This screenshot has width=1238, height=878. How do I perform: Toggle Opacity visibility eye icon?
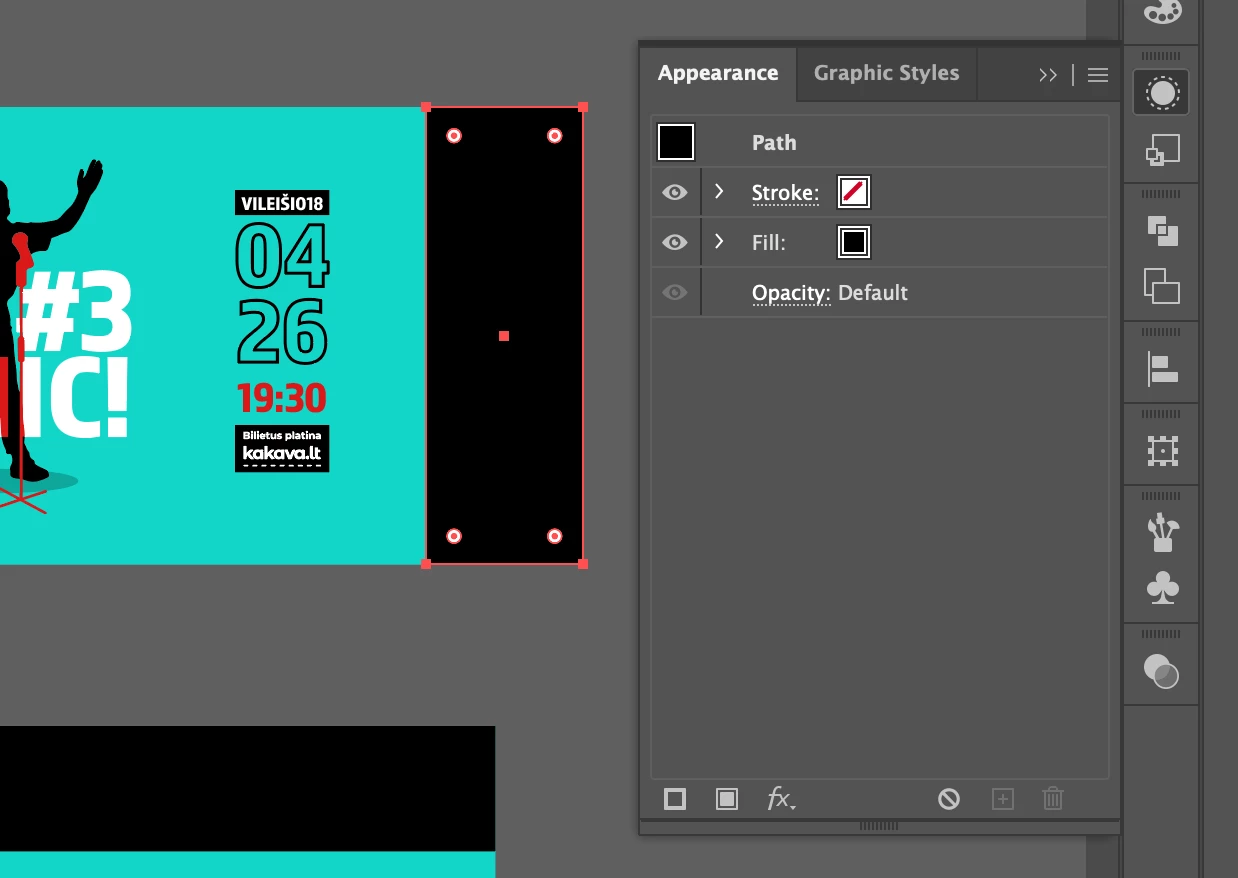(x=675, y=292)
